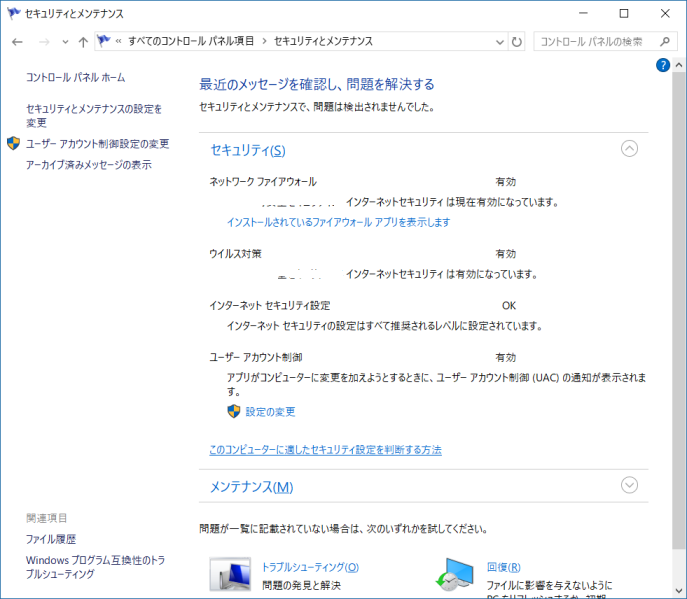687x599 pixels.
Task: Click the 回復 monitor with clock icon
Action: (454, 574)
